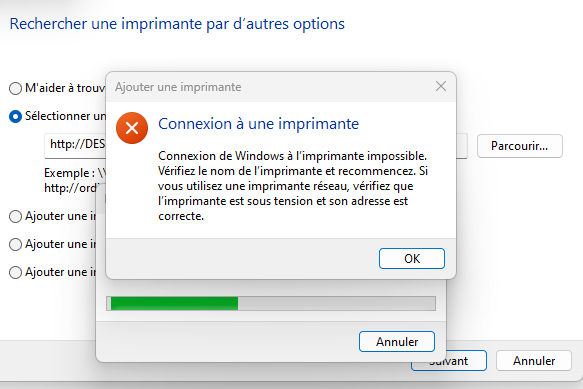Click the Rechercher une imprimante page heading

tap(177, 24)
